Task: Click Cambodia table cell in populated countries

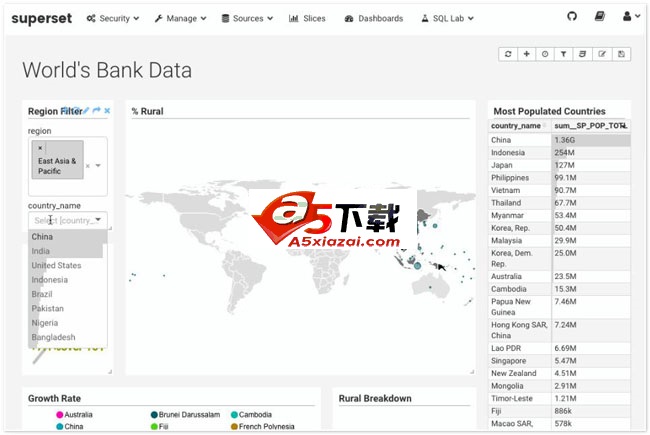Action: click(520, 289)
